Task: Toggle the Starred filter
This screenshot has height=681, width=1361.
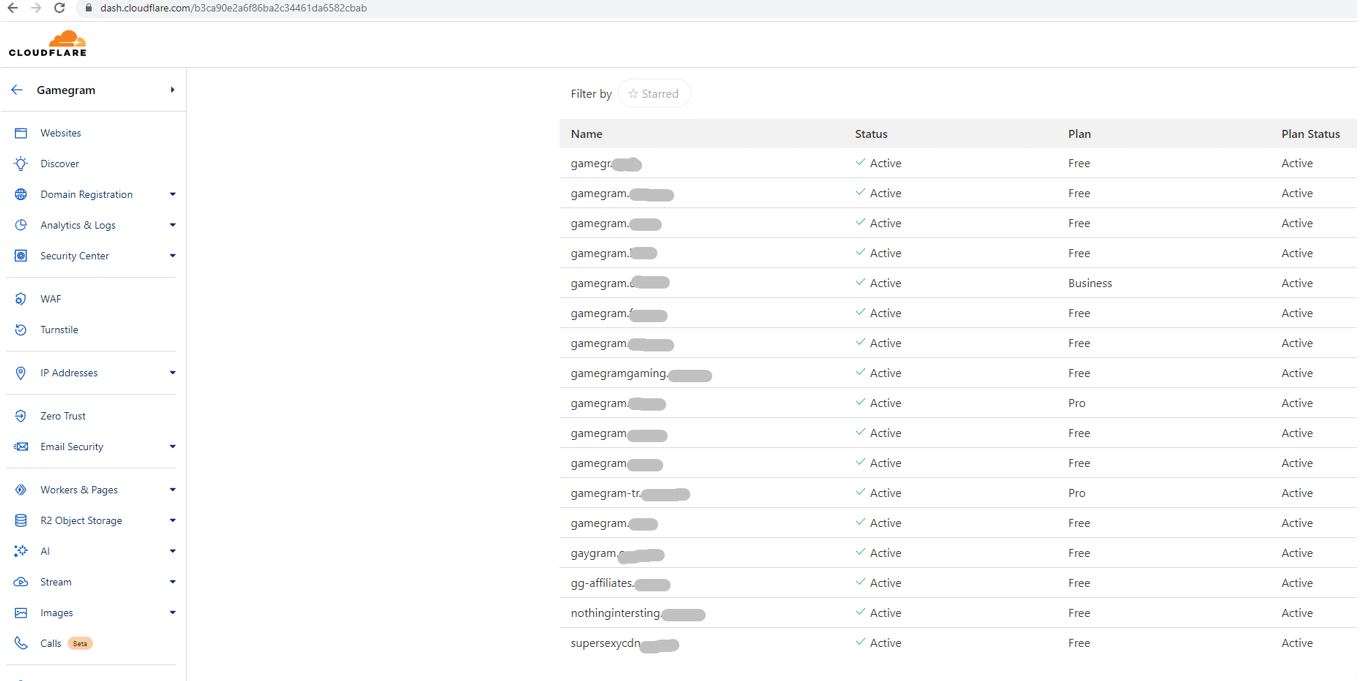Action: pos(654,94)
